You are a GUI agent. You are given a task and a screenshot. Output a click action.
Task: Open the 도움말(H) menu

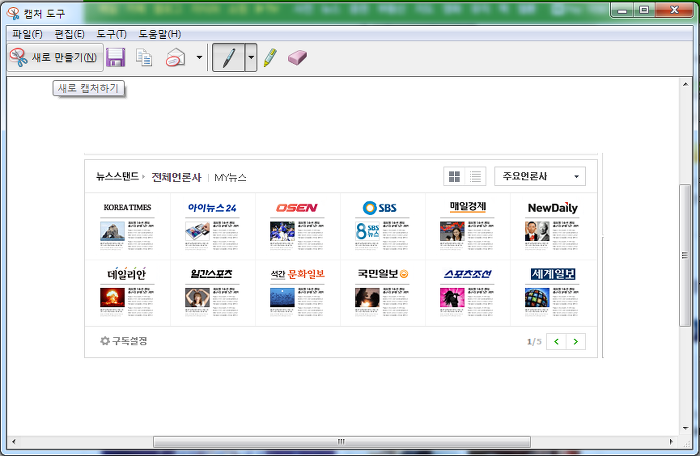pyautogui.click(x=160, y=34)
